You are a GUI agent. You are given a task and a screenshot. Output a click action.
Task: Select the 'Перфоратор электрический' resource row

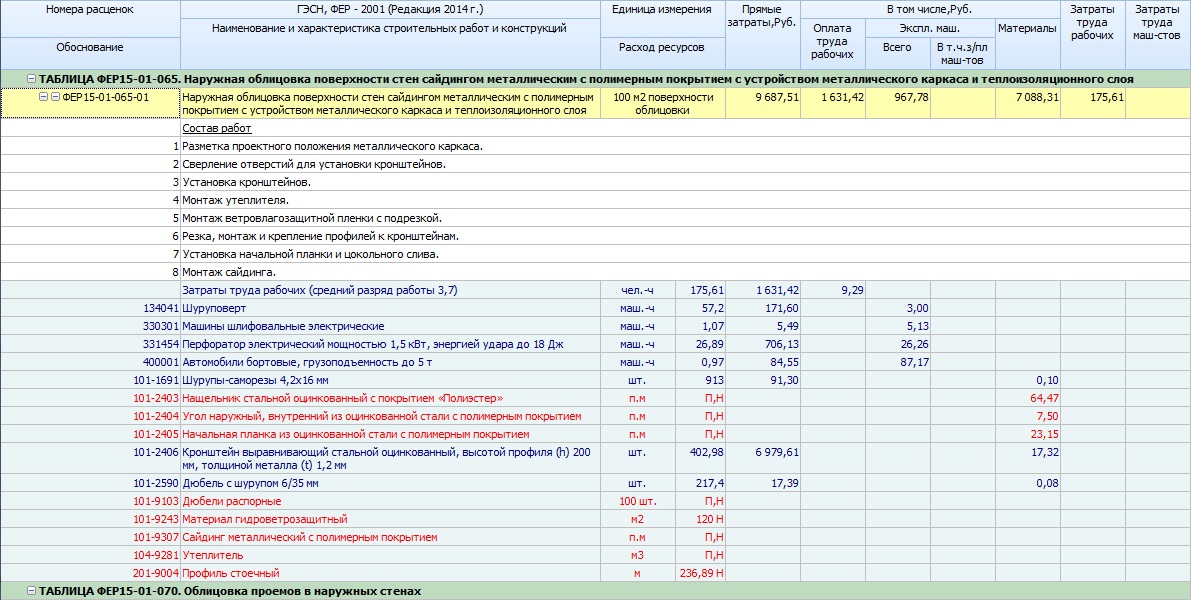[595, 344]
